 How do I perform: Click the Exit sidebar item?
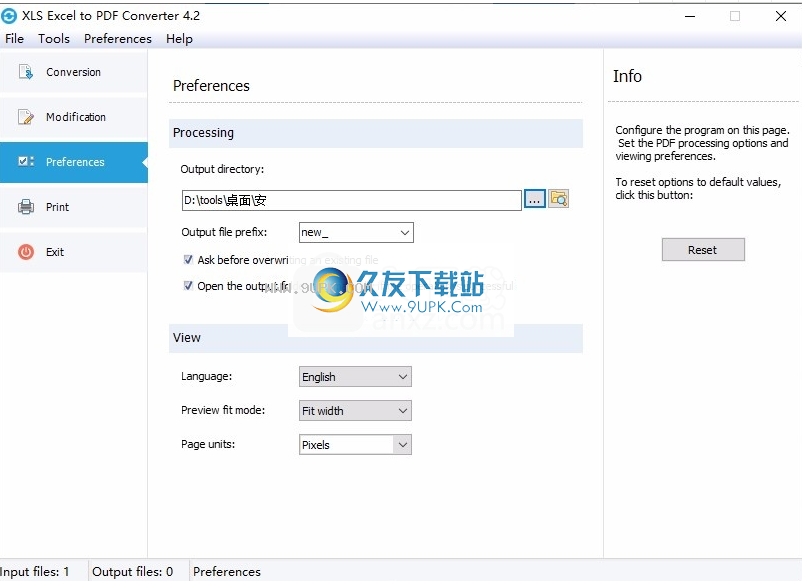tap(74, 252)
